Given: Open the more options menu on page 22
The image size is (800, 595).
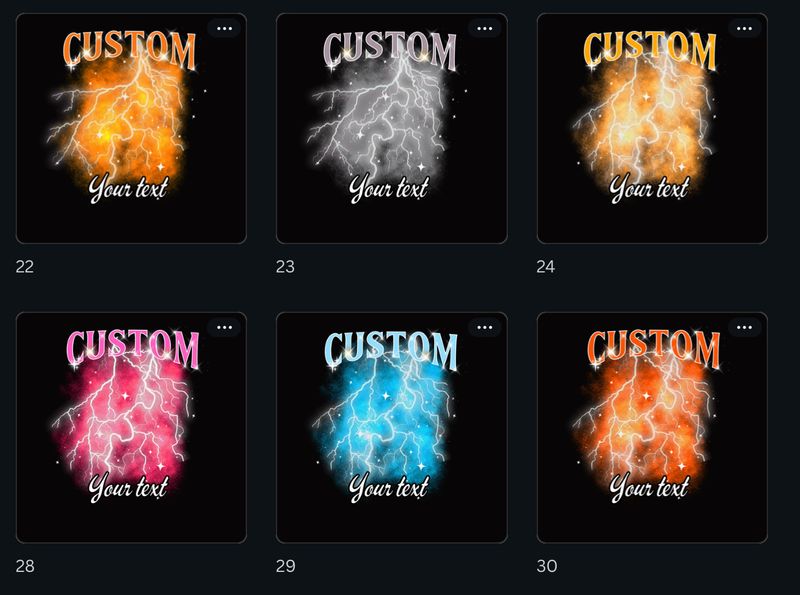Looking at the screenshot, I should coord(224,29).
